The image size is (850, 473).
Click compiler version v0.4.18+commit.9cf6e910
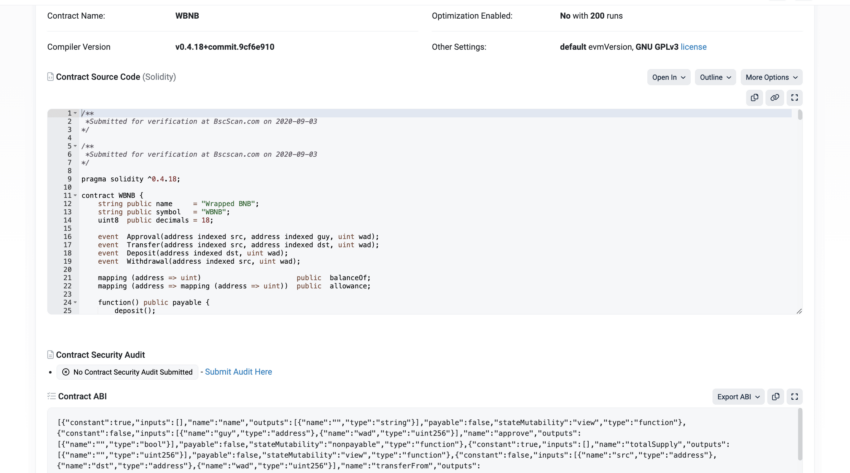pyautogui.click(x=224, y=47)
